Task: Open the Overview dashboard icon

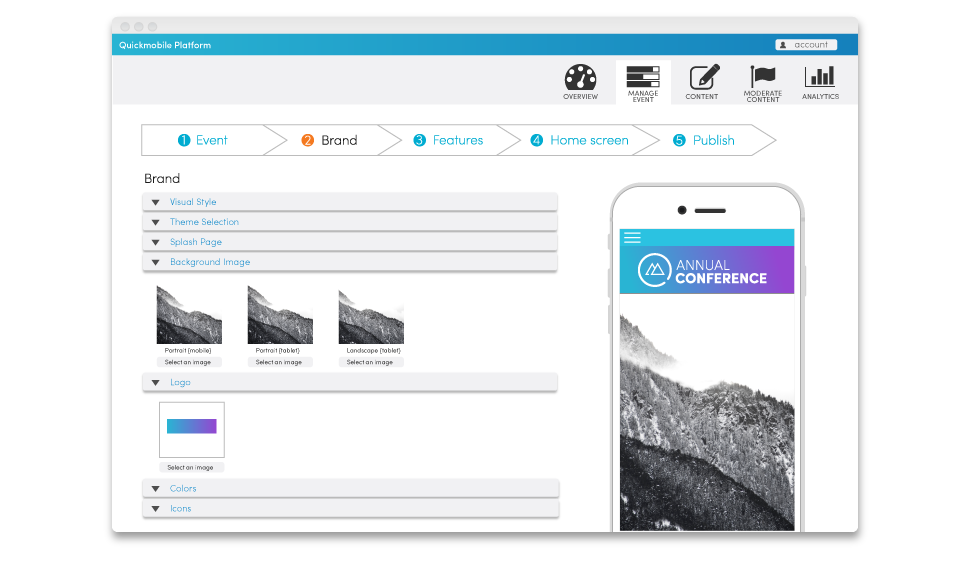Action: tap(580, 81)
